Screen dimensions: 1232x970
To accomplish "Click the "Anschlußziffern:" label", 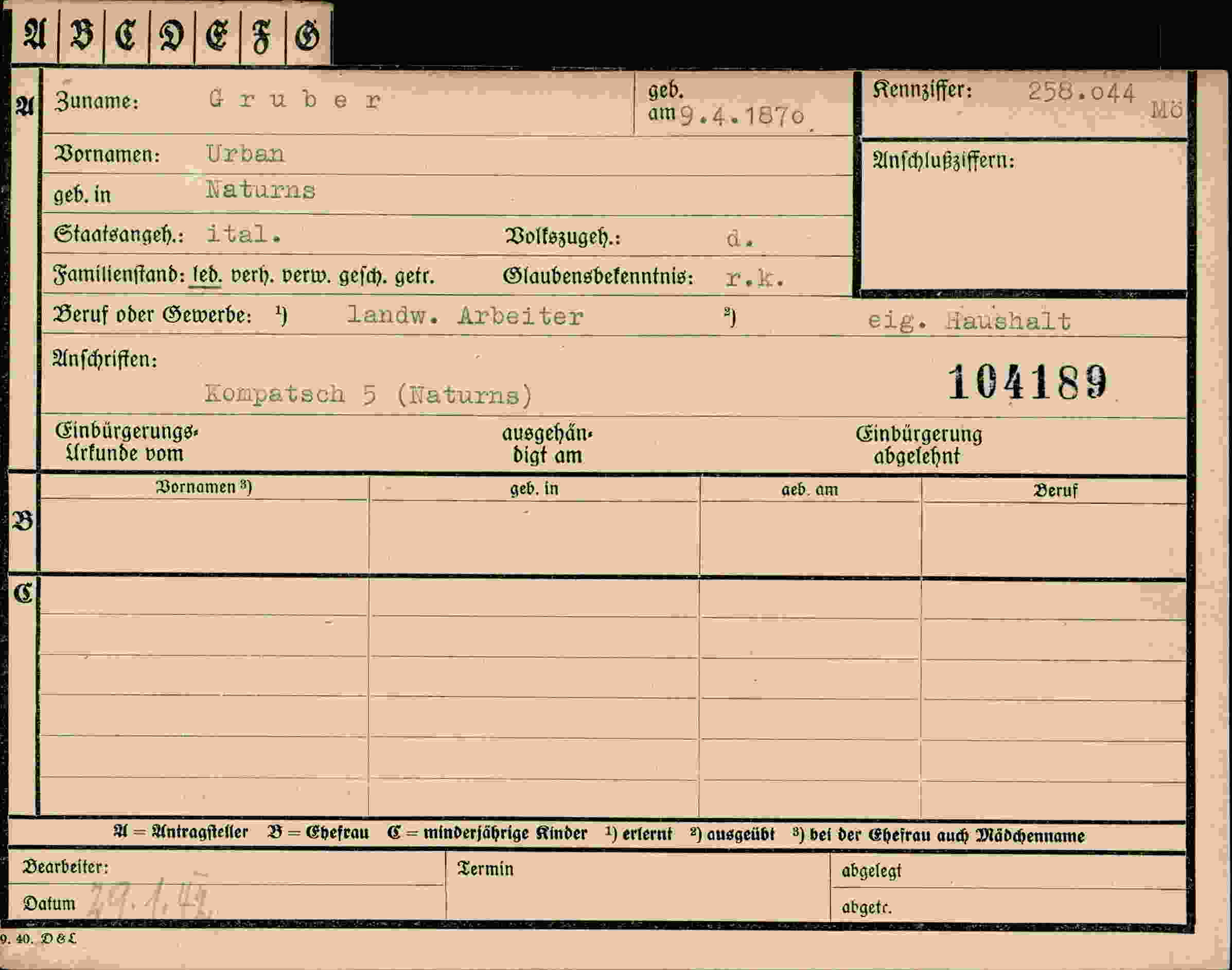I will [943, 161].
